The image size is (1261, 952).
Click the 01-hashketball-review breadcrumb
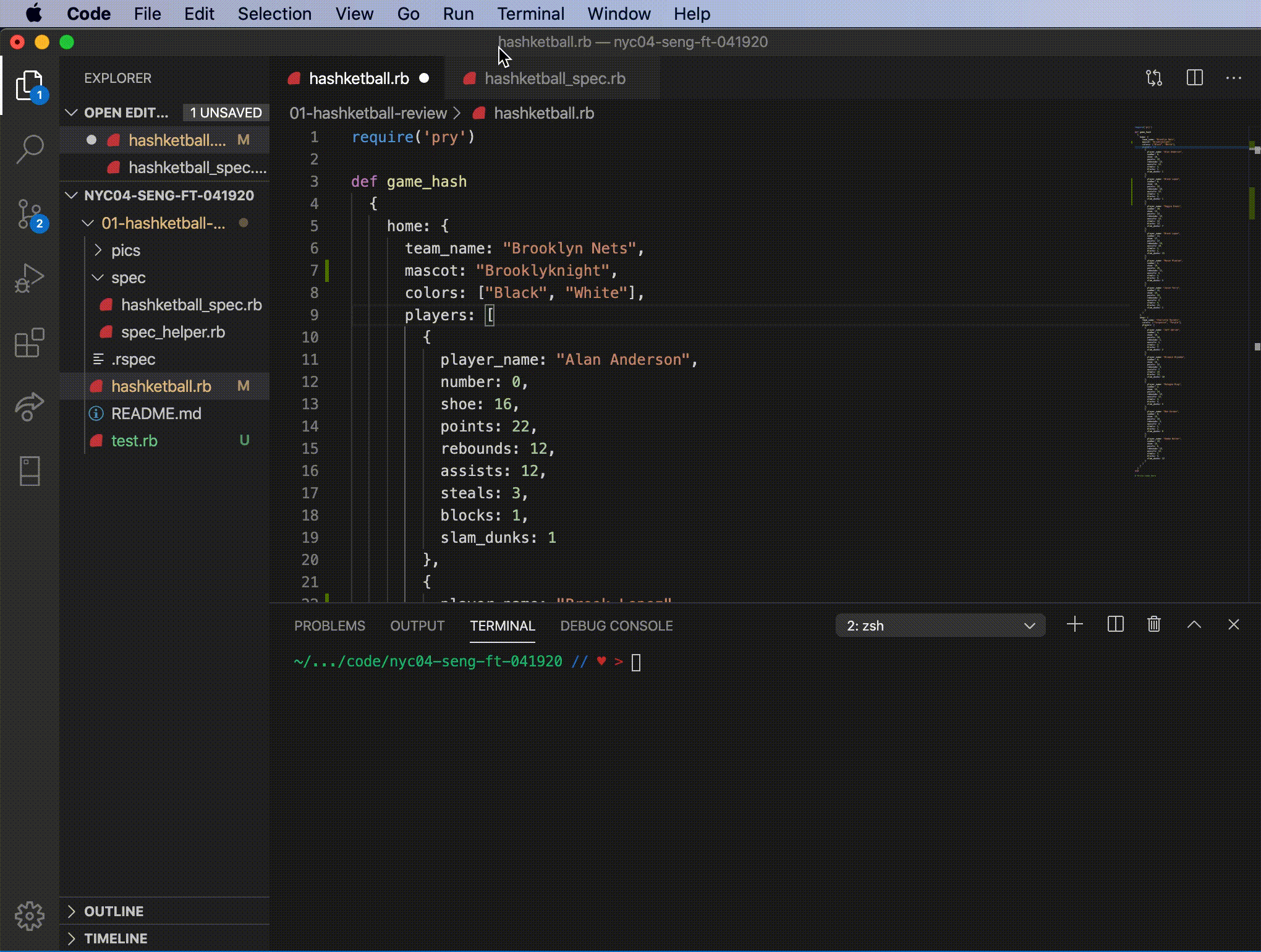coord(368,113)
